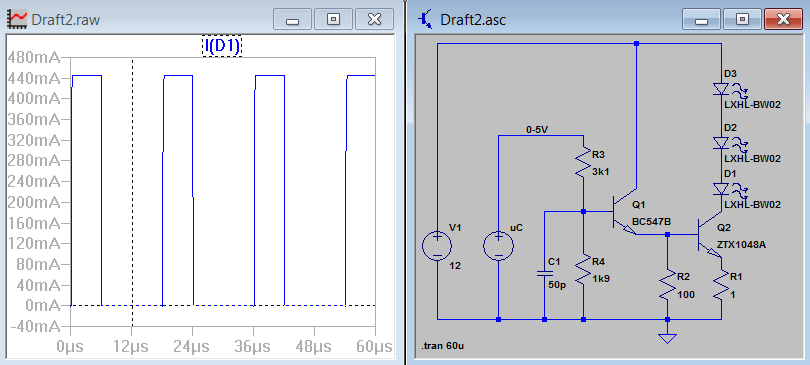Click the .tran 60u directive text
The height and width of the screenshot is (365, 810).
(442, 346)
